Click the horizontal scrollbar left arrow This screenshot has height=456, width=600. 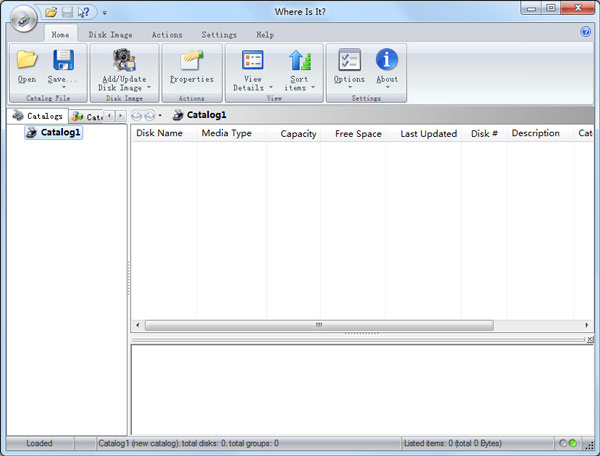[138, 325]
